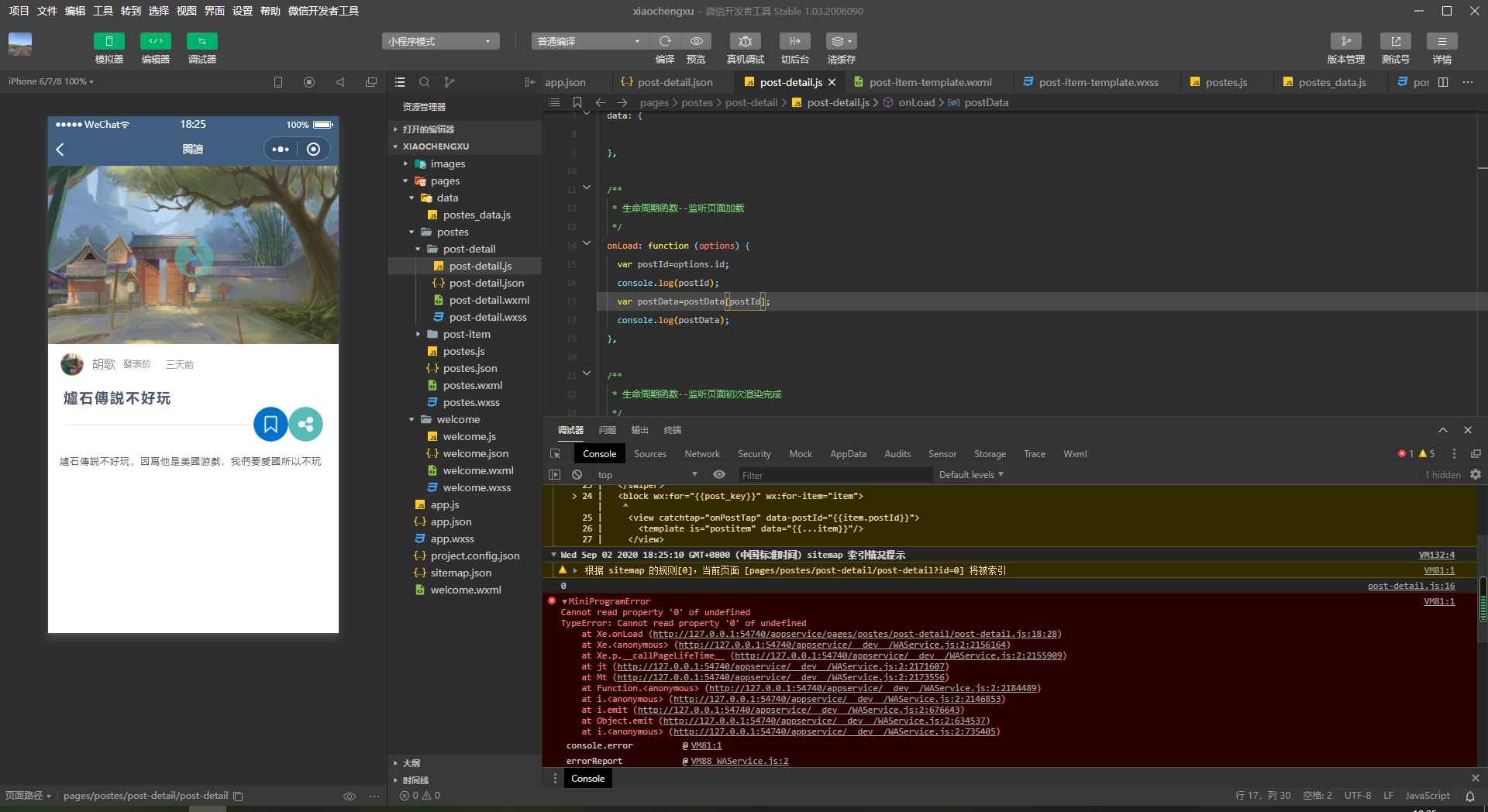Click the preview eye icon
The height and width of the screenshot is (812, 1488).
pyautogui.click(x=696, y=41)
